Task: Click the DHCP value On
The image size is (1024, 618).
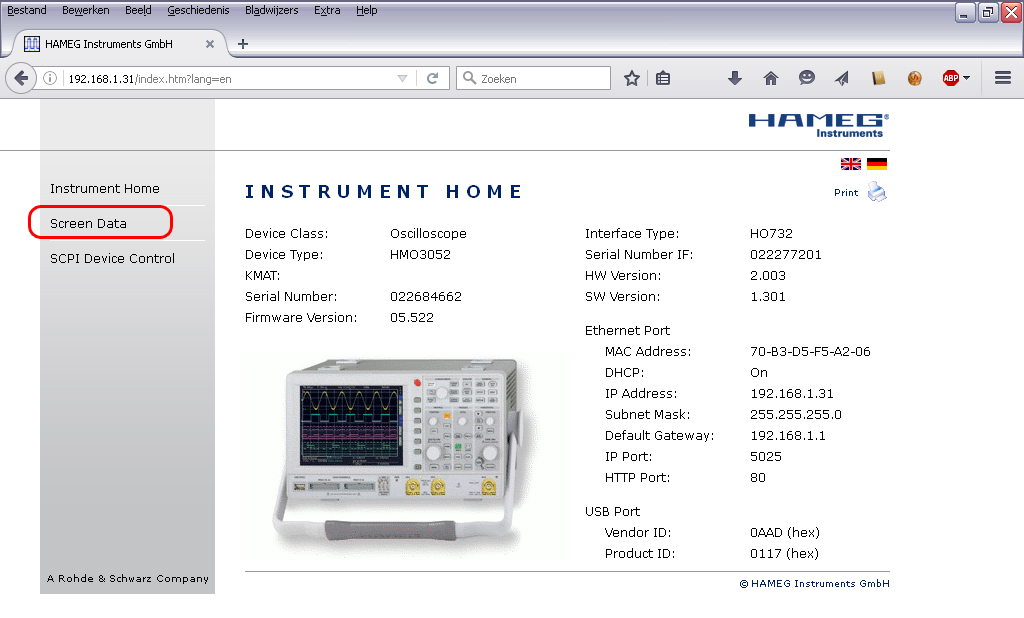Action: [758, 372]
